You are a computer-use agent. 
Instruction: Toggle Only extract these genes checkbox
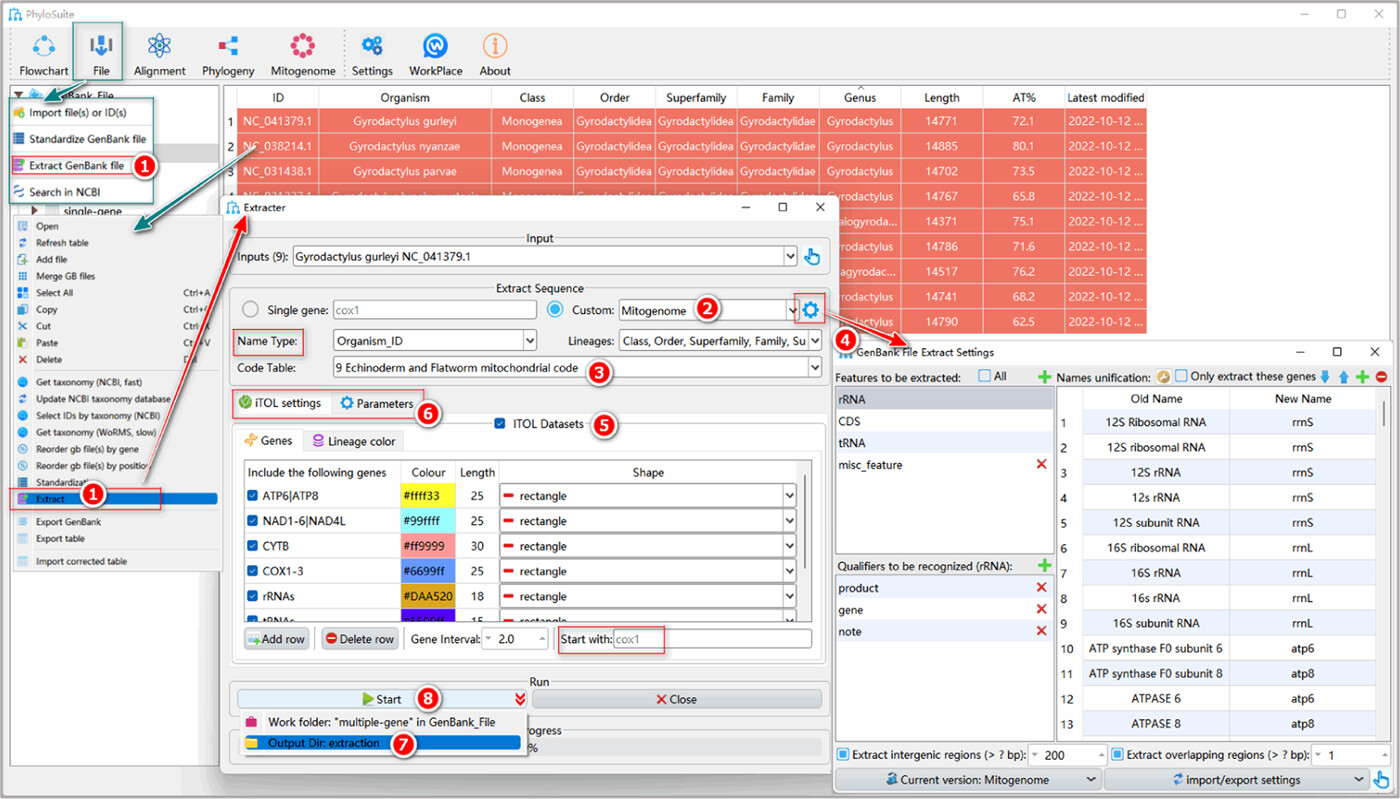(1182, 377)
